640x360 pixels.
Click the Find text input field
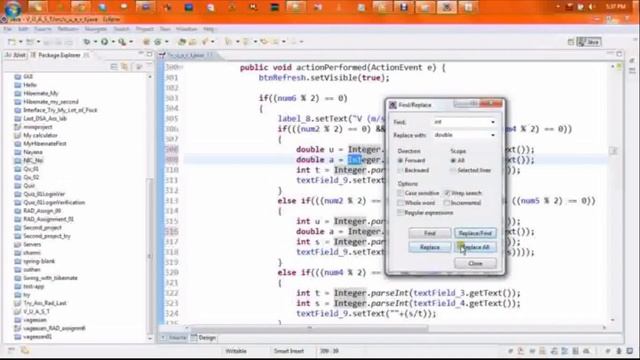461,122
